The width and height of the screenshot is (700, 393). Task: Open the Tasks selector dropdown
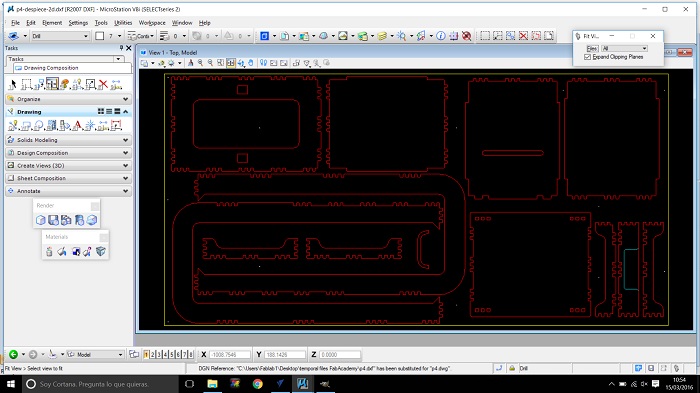pyautogui.click(x=118, y=59)
